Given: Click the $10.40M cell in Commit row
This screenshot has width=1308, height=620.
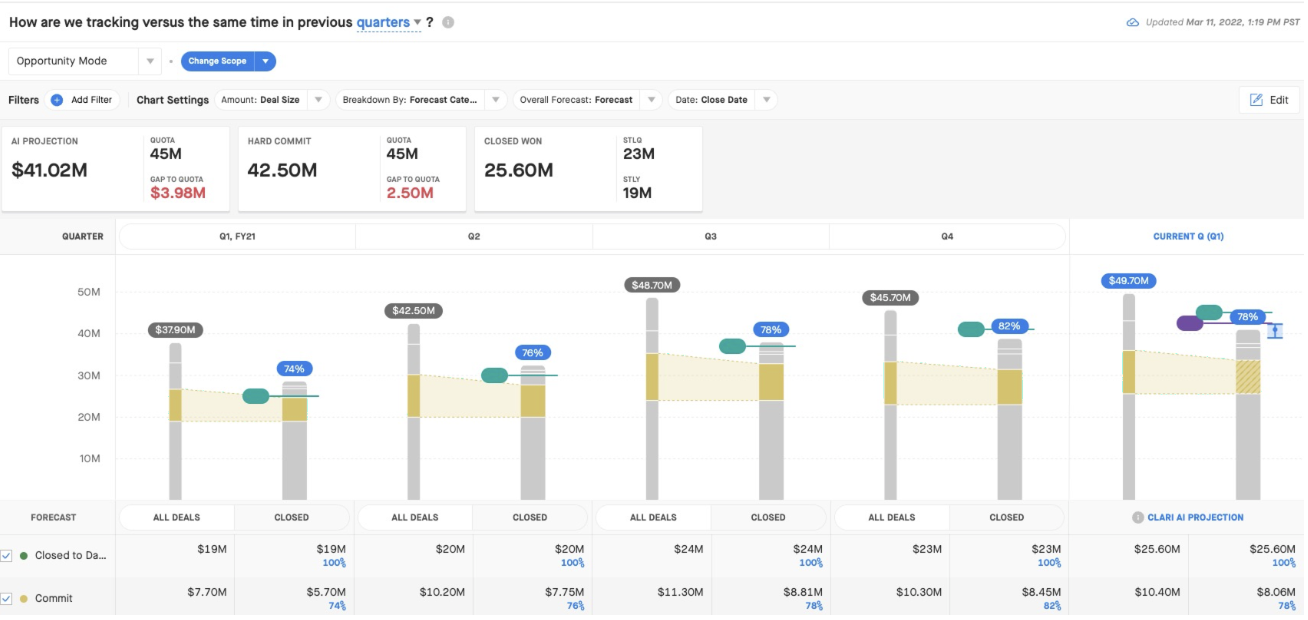Looking at the screenshot, I should tap(1159, 592).
